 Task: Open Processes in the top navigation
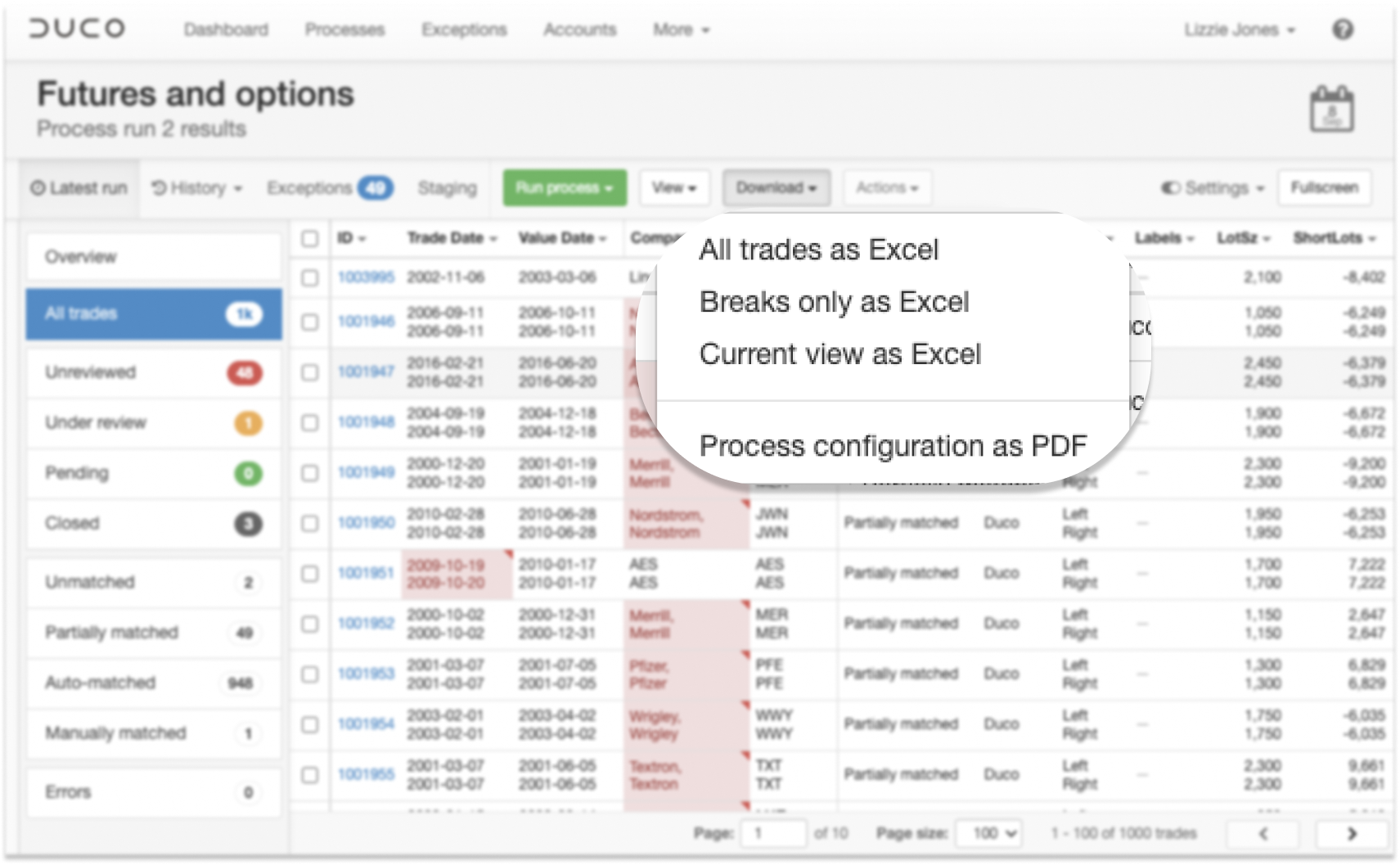click(344, 29)
